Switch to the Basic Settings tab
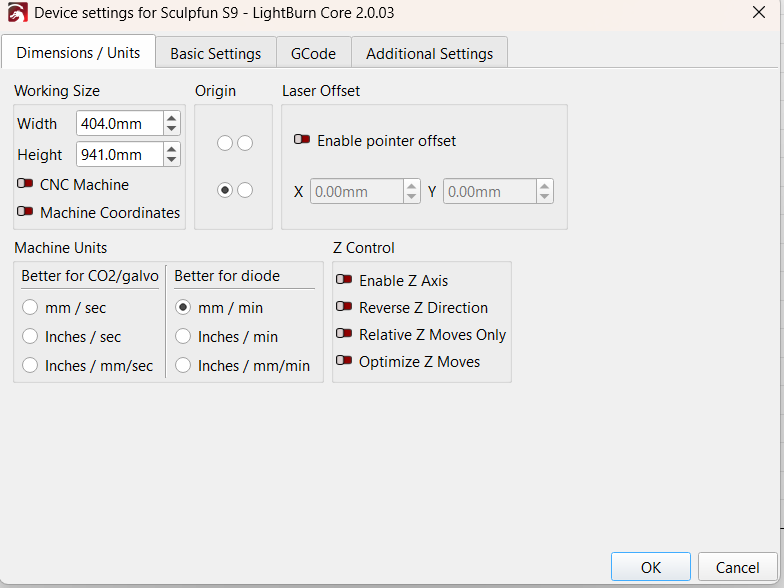Viewport: 784px width, 588px height. click(215, 53)
